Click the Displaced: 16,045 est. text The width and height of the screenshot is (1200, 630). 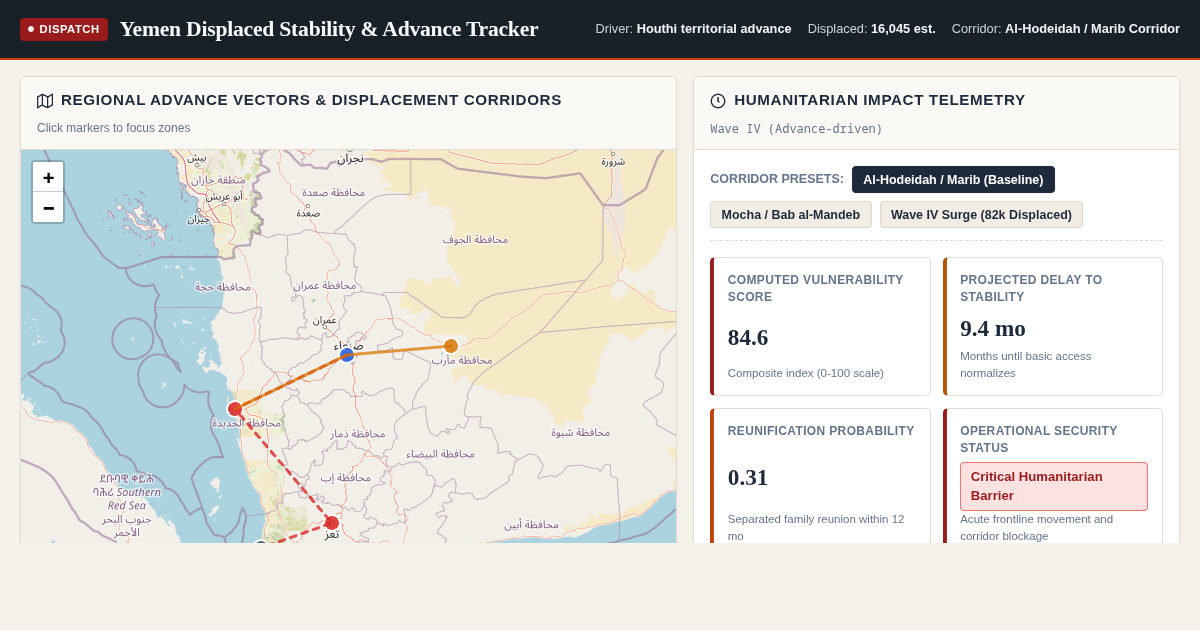pos(872,29)
